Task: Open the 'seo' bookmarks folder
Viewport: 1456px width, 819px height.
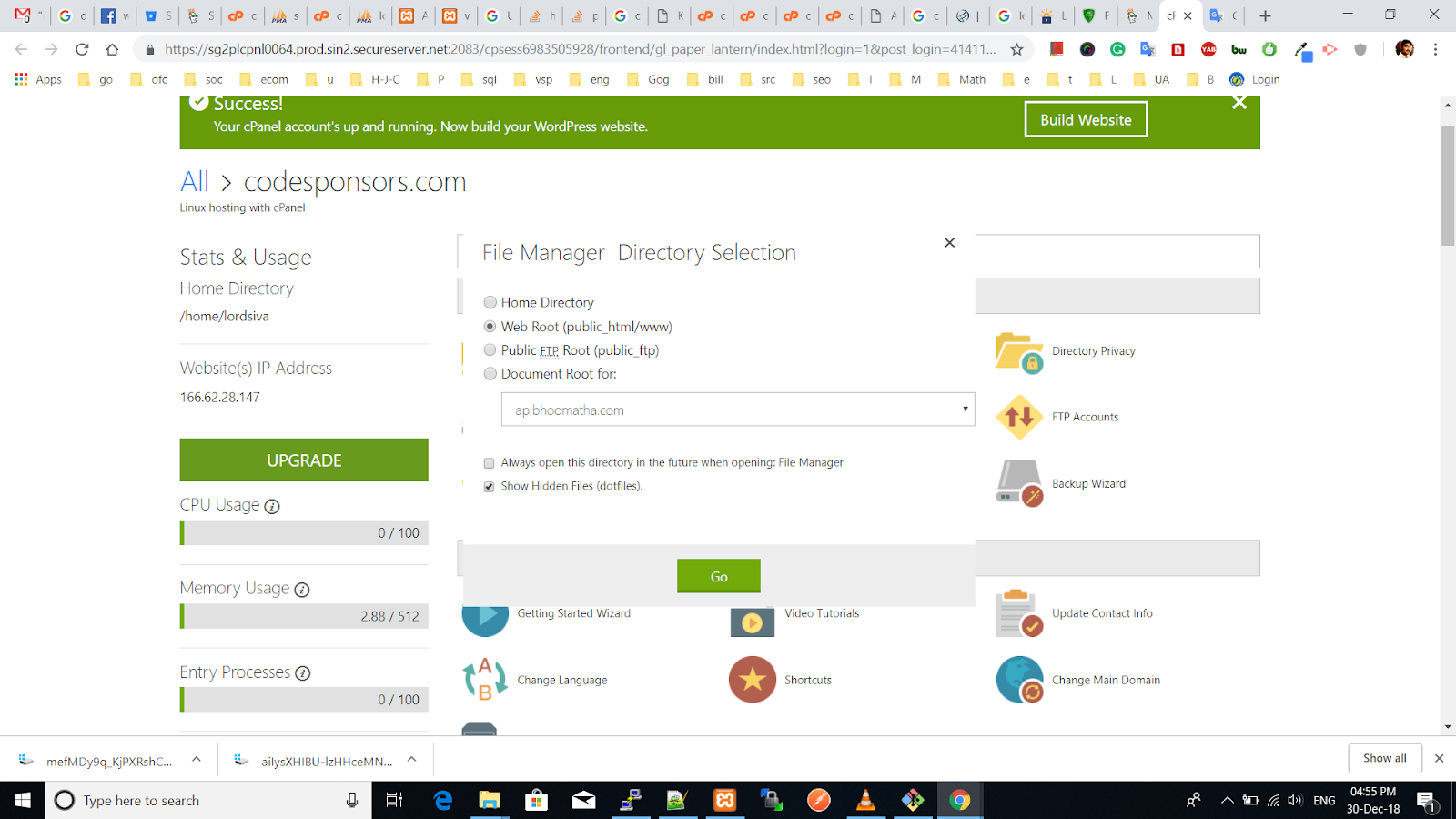Action: (x=812, y=79)
